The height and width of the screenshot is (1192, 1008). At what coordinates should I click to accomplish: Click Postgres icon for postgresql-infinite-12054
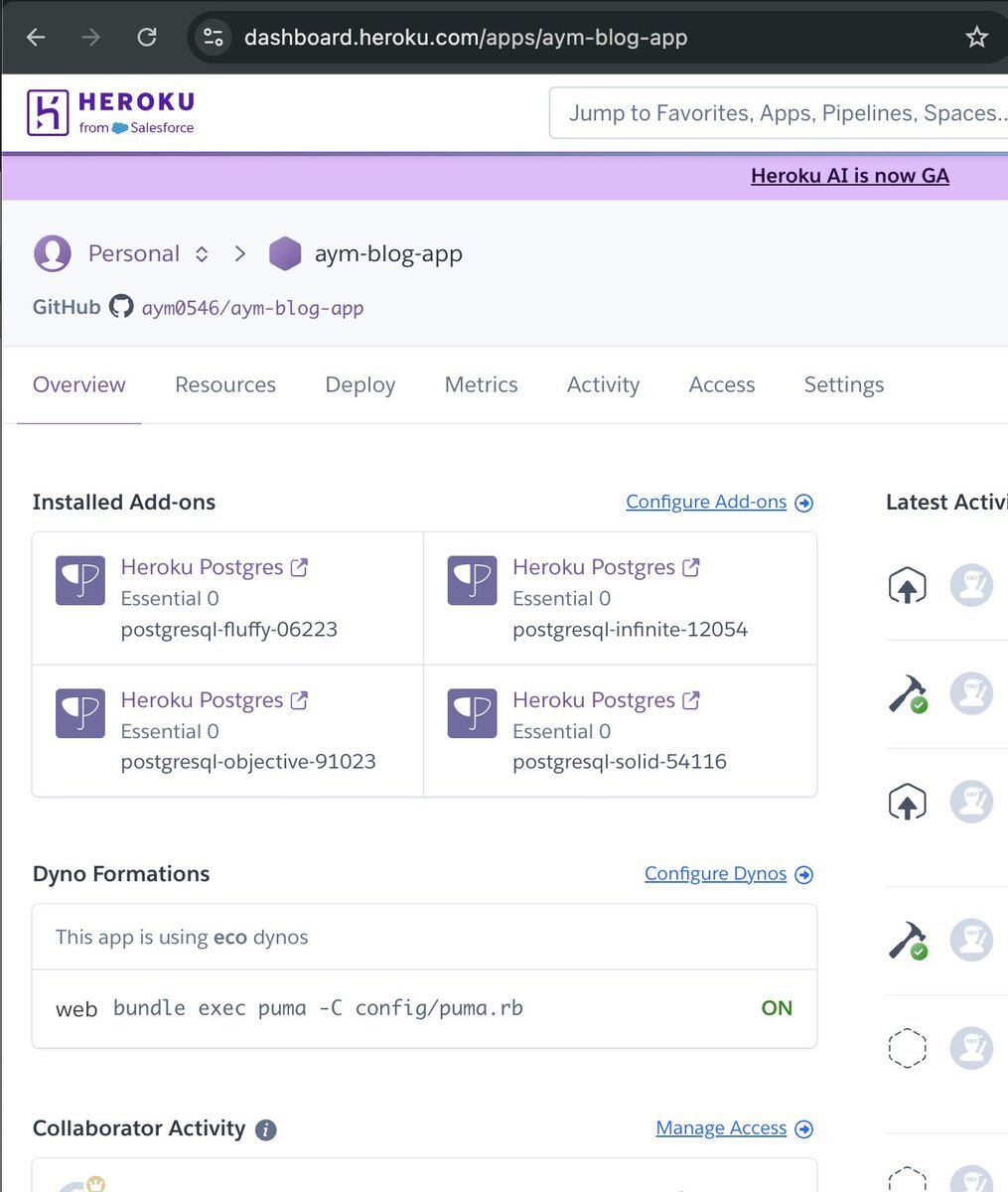(x=472, y=581)
